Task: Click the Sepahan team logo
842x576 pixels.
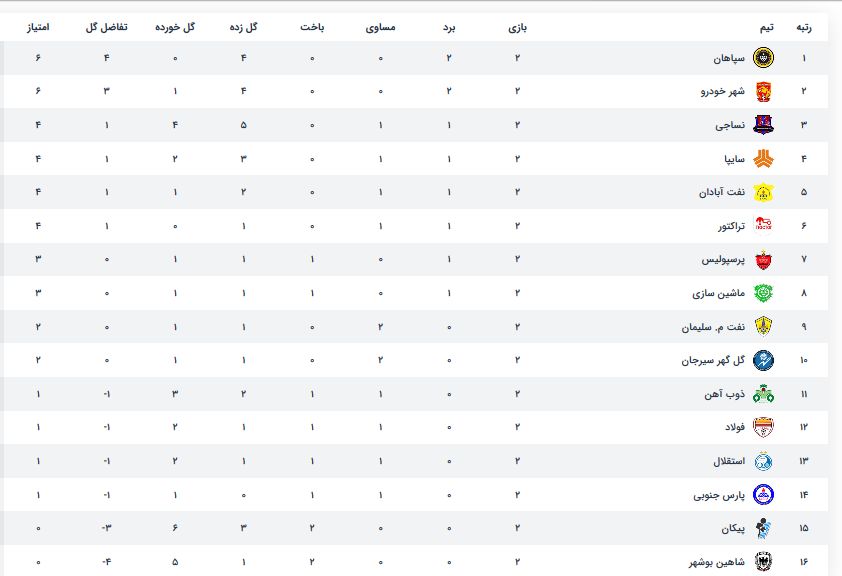Action: pyautogui.click(x=763, y=58)
